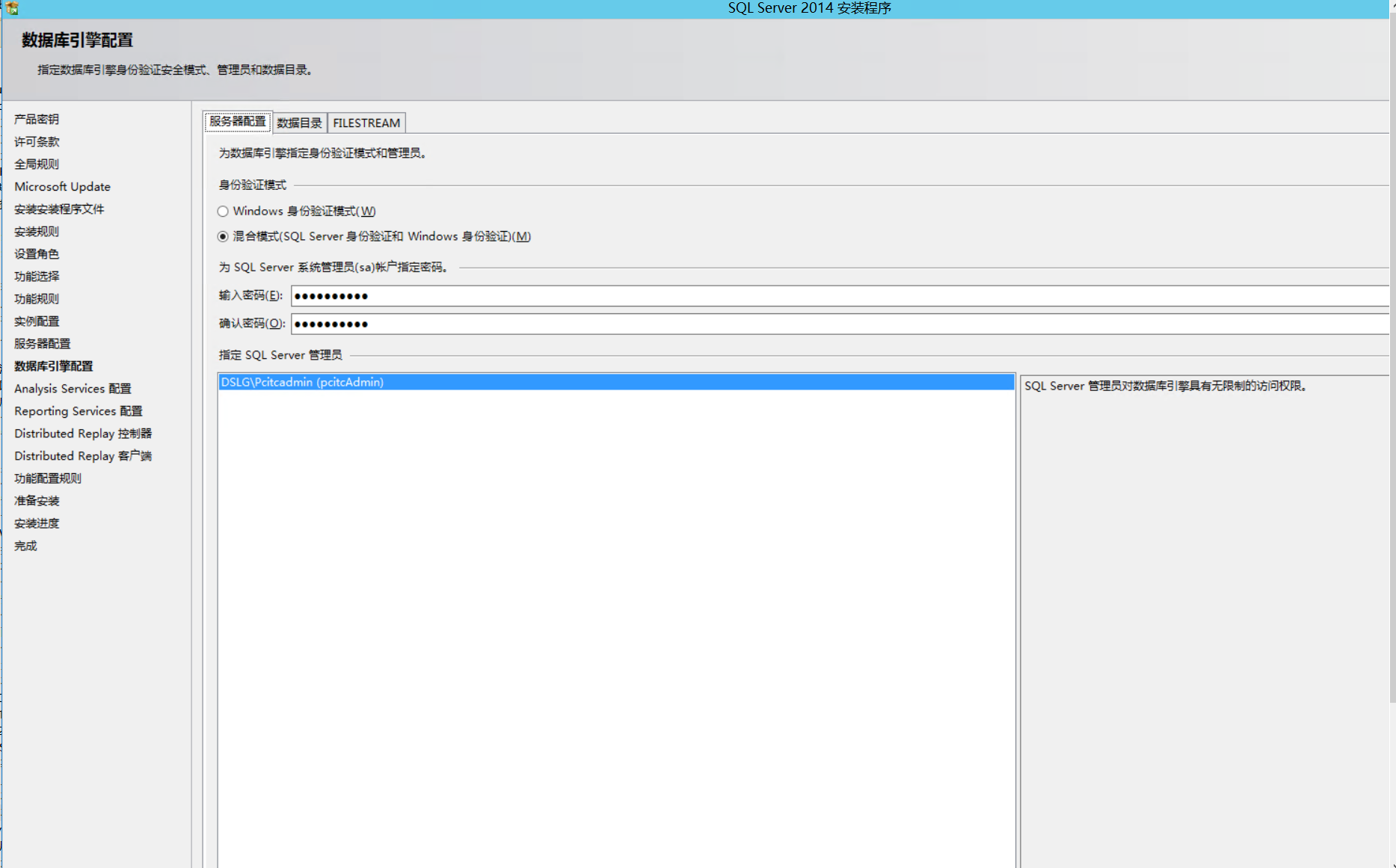The width and height of the screenshot is (1396, 868).
Task: Select Windows 身份验证模式 radio button
Action: [x=223, y=212]
